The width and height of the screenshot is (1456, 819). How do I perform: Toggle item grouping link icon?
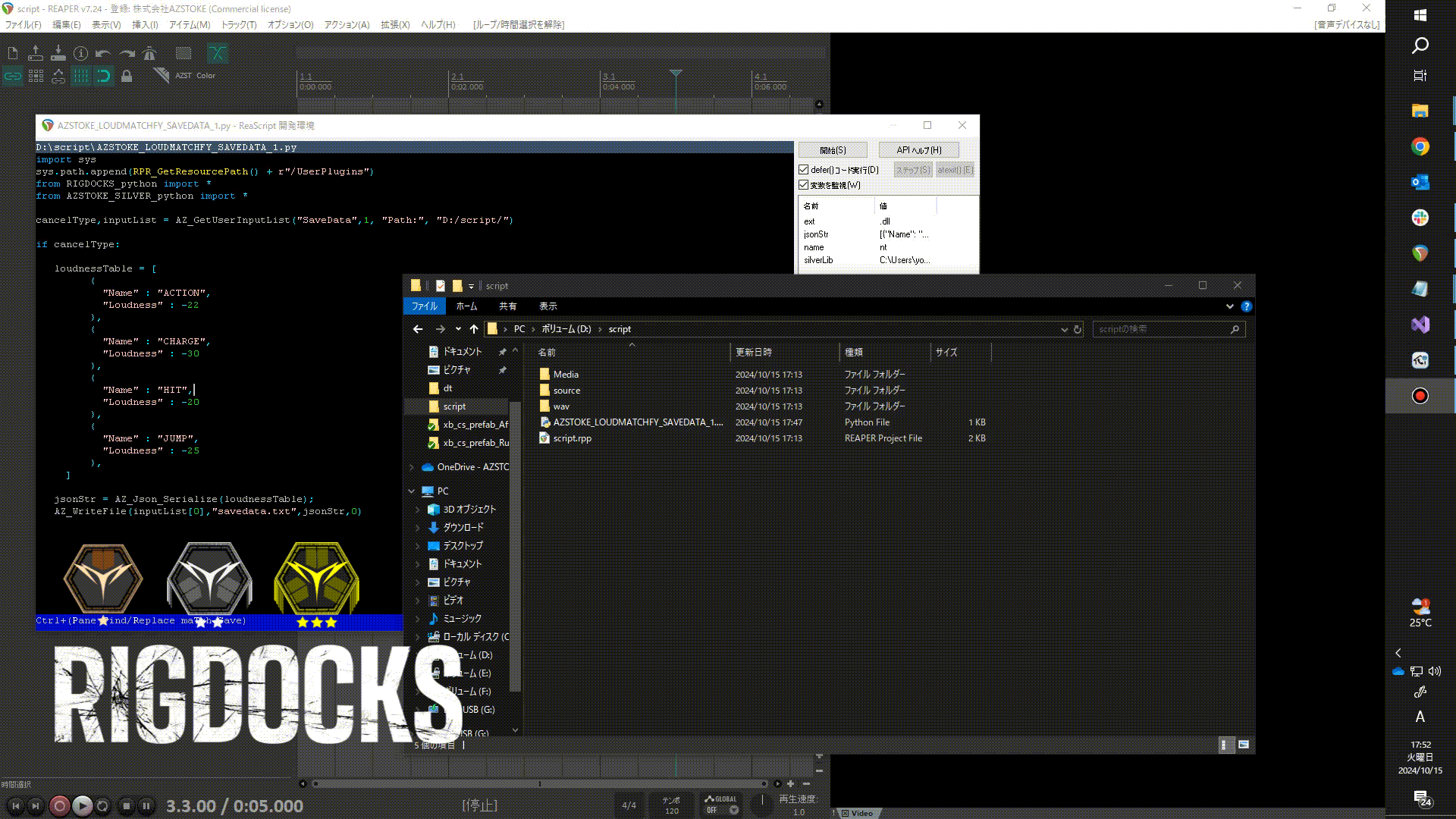coord(13,76)
